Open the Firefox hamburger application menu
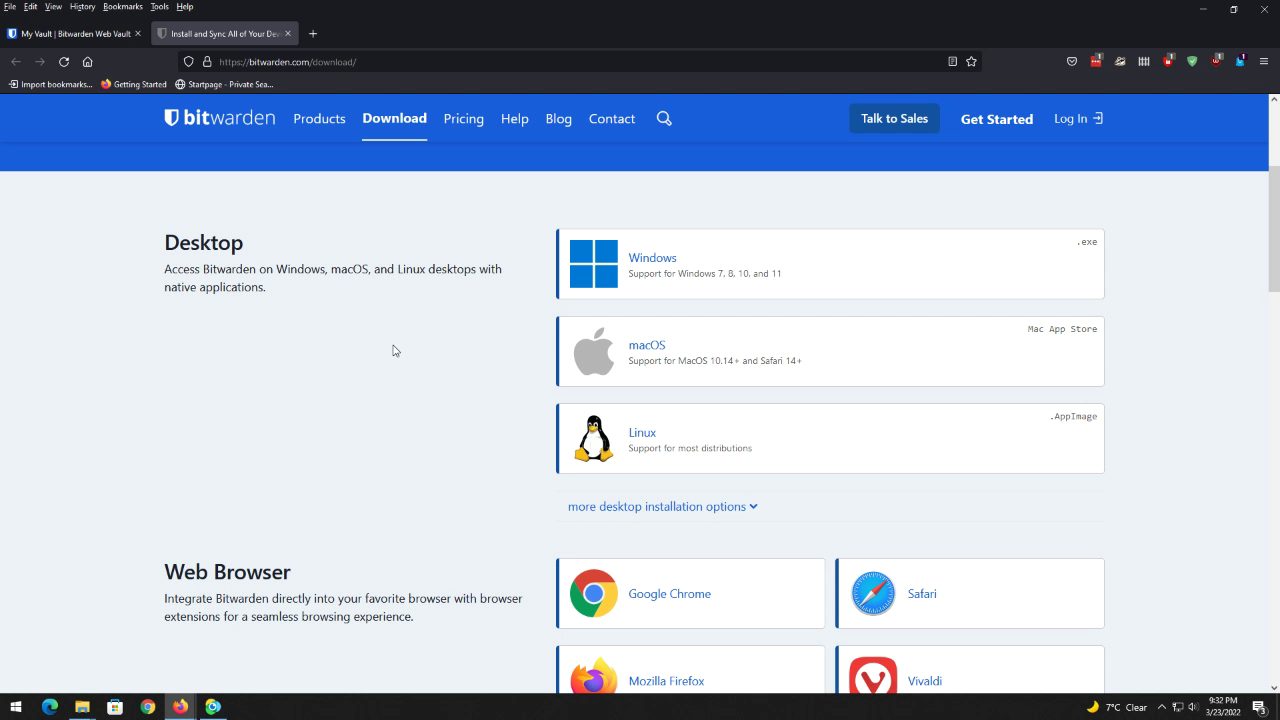 point(1264,62)
